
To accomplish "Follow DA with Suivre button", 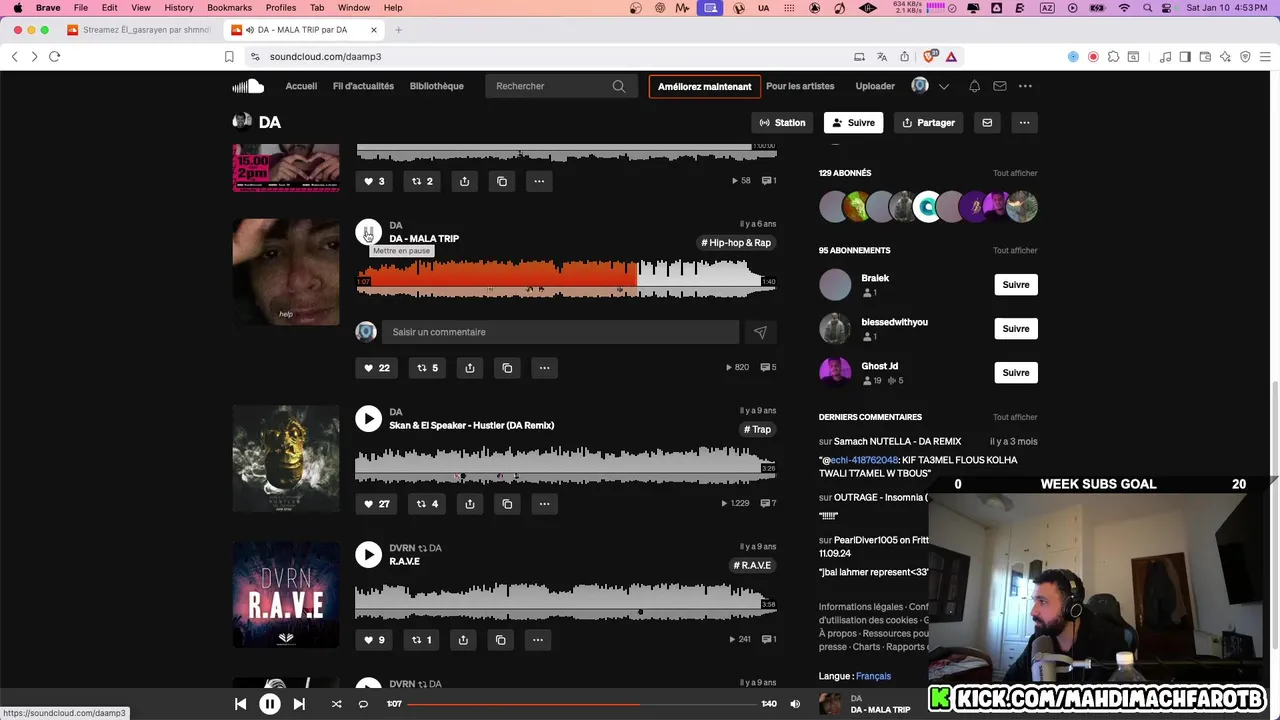I will point(853,122).
